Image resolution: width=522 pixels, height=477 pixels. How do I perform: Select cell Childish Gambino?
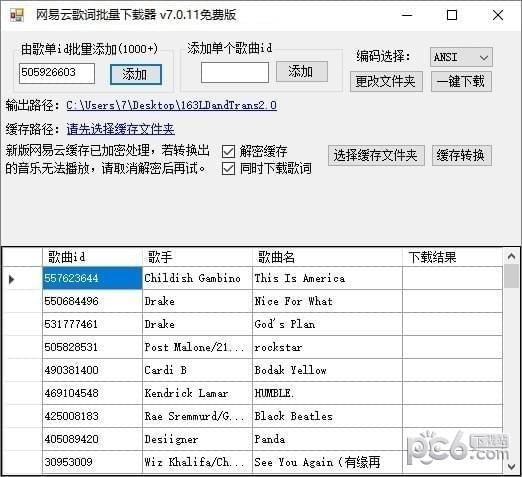pos(197,278)
